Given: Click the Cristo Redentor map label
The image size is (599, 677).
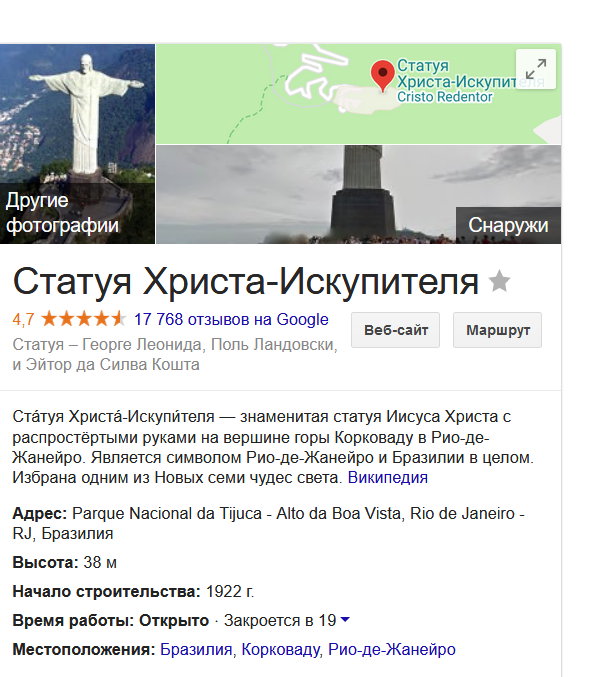Looking at the screenshot, I should pyautogui.click(x=444, y=97).
